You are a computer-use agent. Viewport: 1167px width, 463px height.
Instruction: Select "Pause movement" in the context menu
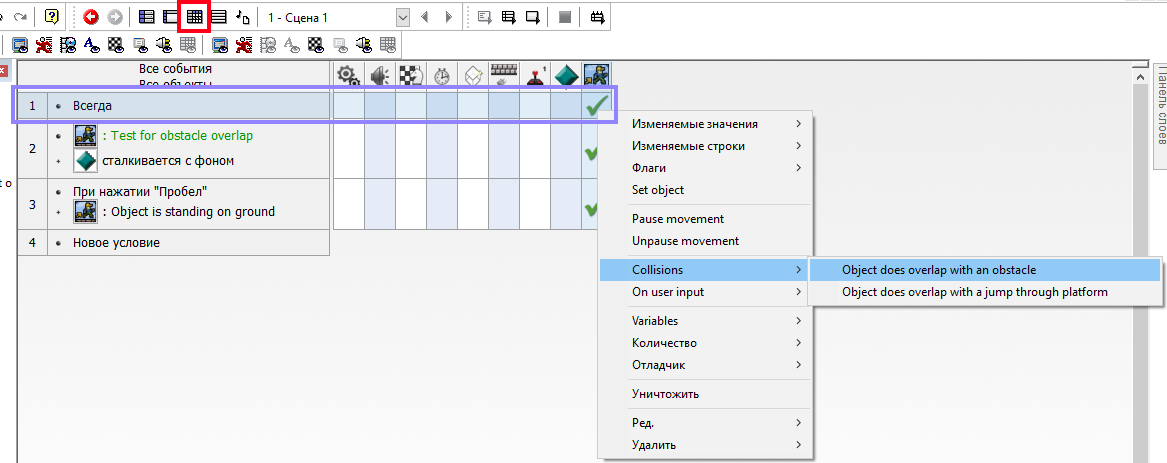point(678,219)
